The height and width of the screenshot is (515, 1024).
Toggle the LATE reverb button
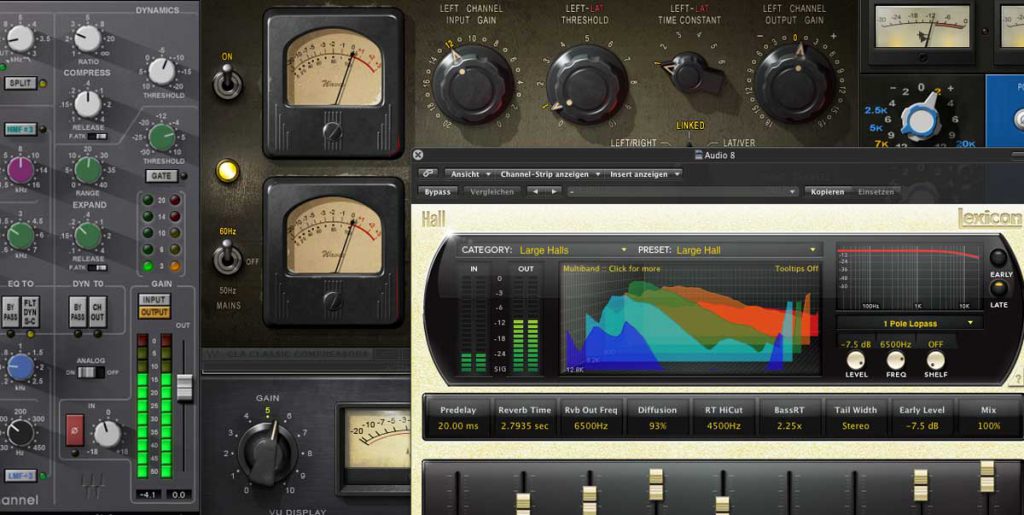coord(999,289)
